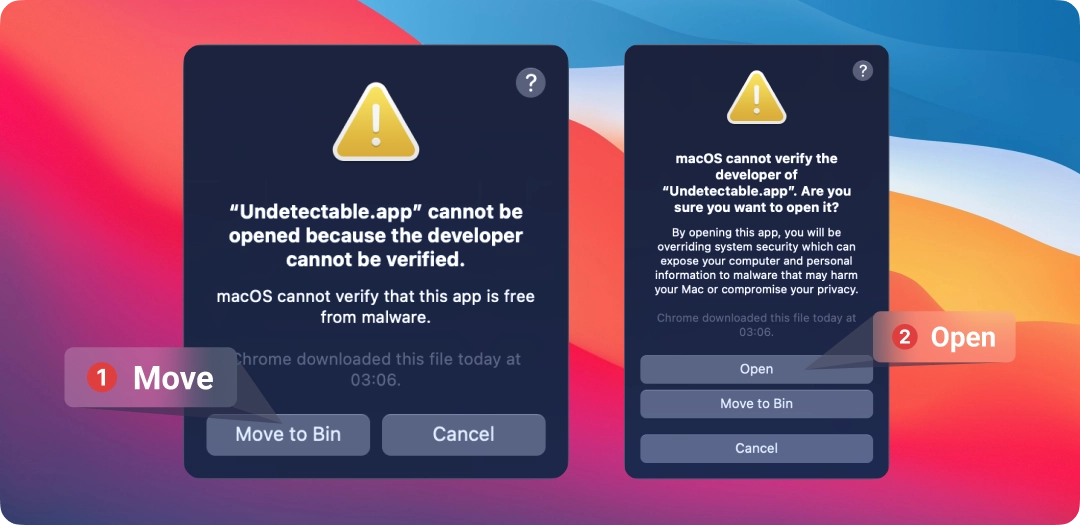The height and width of the screenshot is (525, 1080).
Task: Click the left dialog's "Chrome downloaded this file" note
Action: tap(377, 369)
